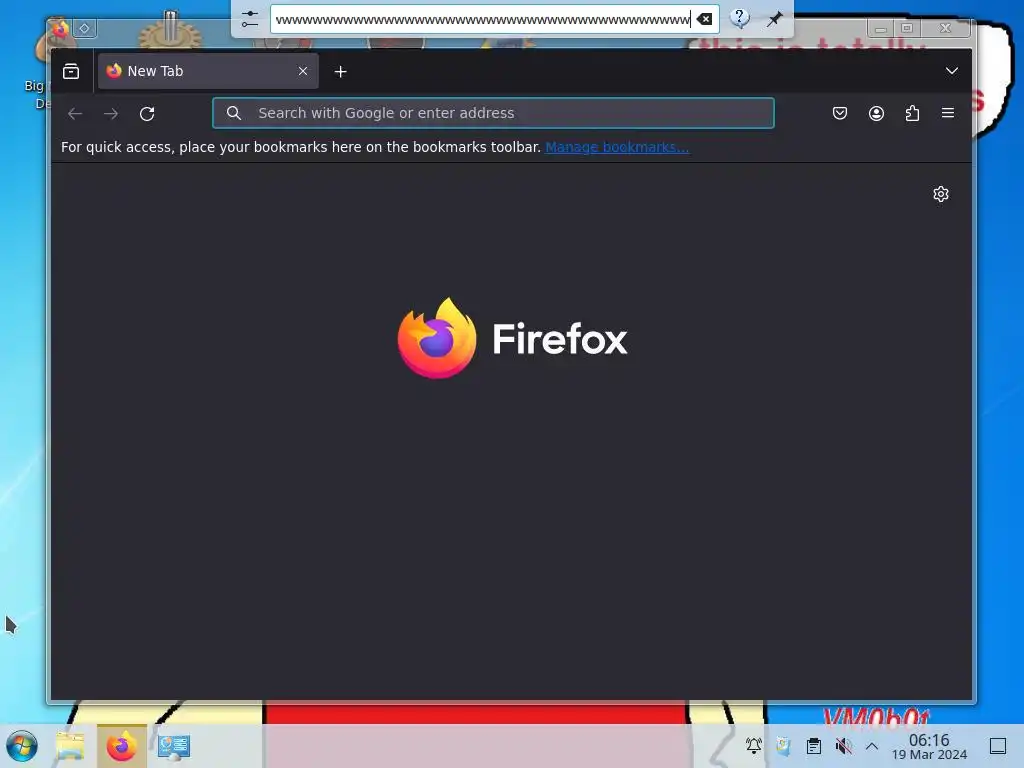Open the notifications bell in tray

tap(754, 745)
